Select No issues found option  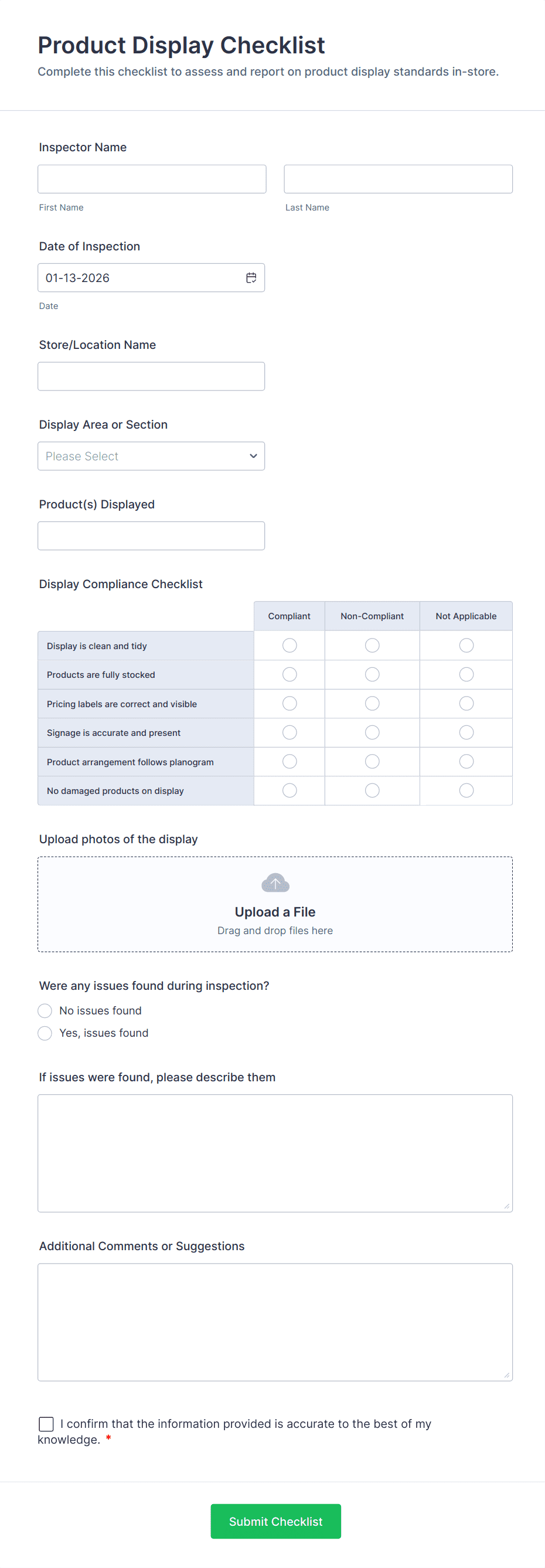[x=45, y=1010]
